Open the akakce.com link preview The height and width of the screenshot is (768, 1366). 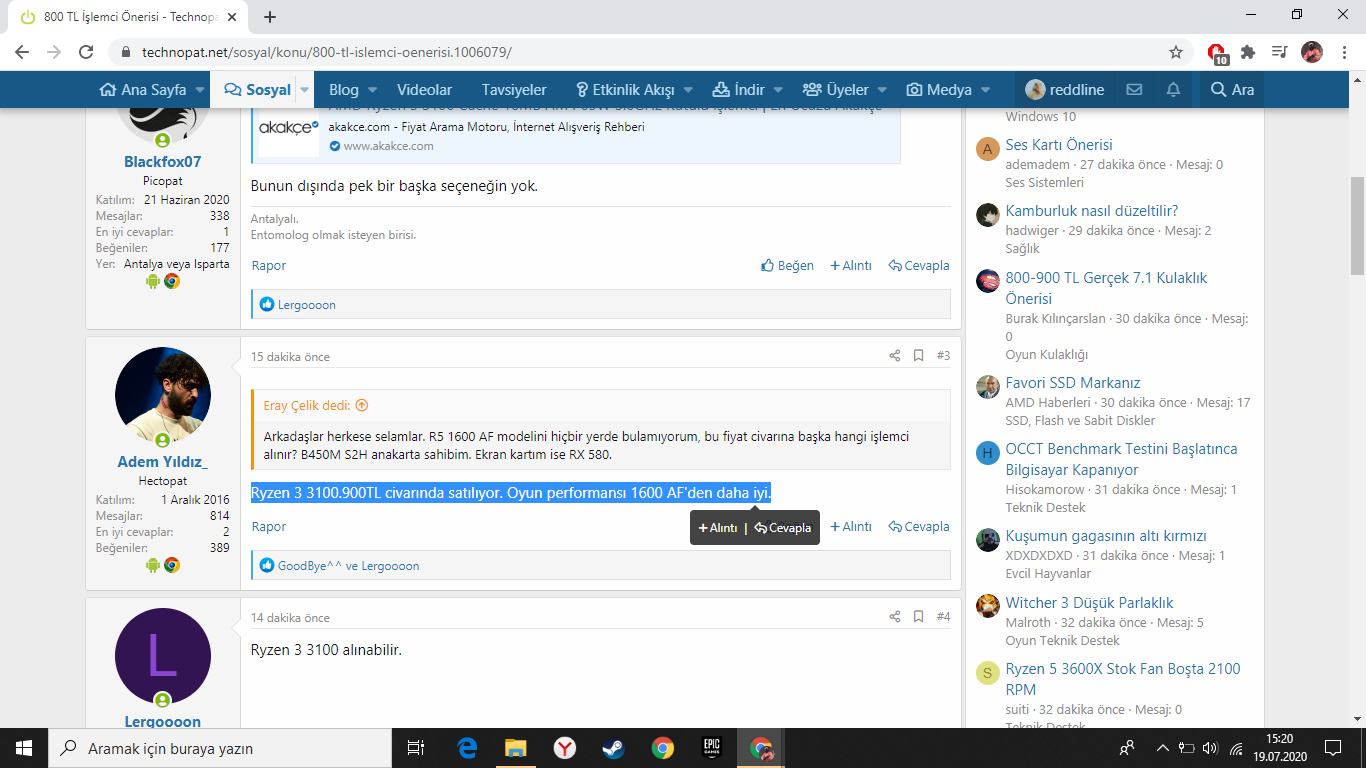click(x=575, y=135)
